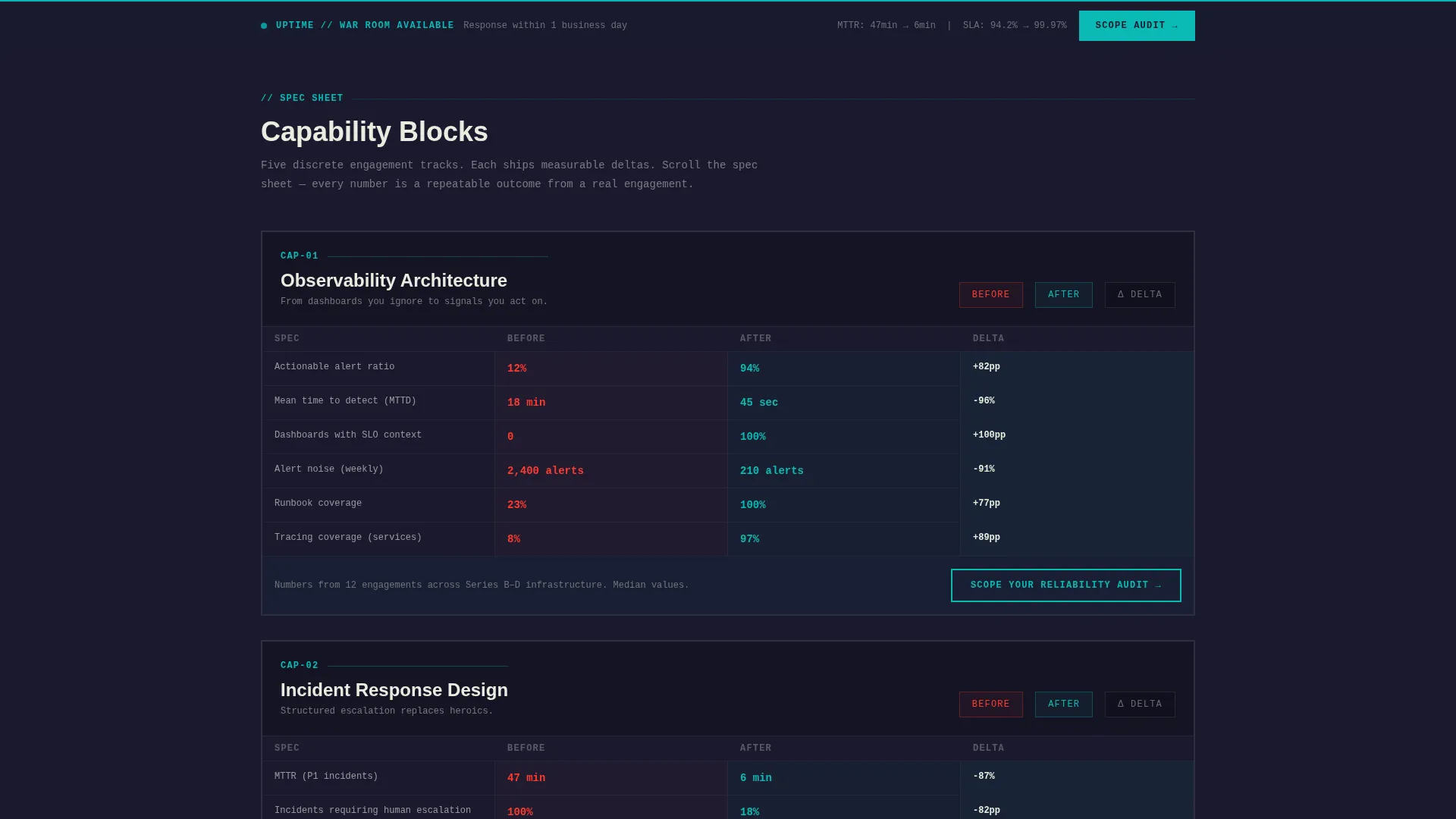Click the '// SPEC SHEET' label
1456x819 pixels.
pos(302,99)
